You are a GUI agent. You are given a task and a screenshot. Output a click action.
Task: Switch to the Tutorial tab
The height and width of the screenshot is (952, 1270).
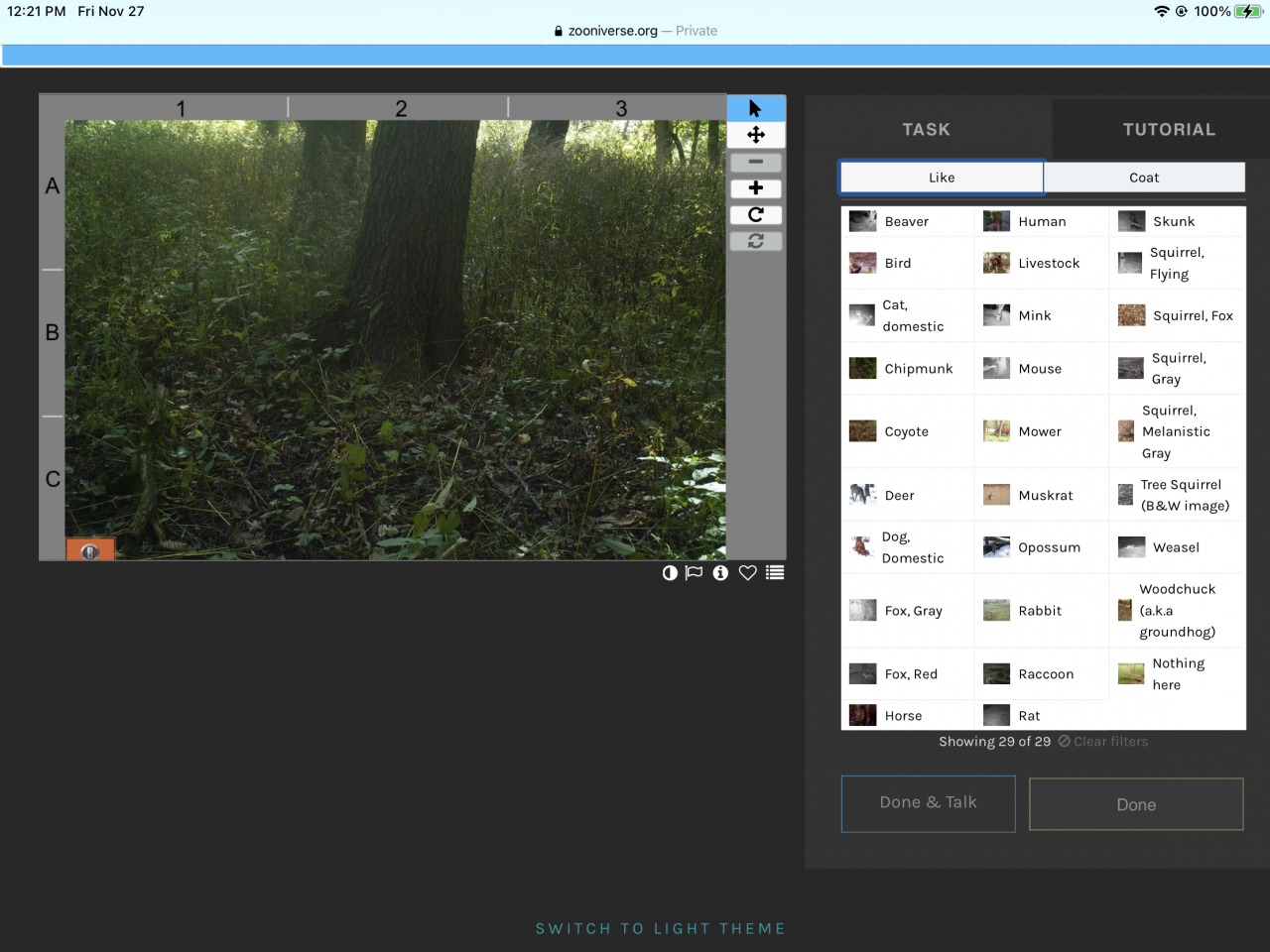[1169, 129]
